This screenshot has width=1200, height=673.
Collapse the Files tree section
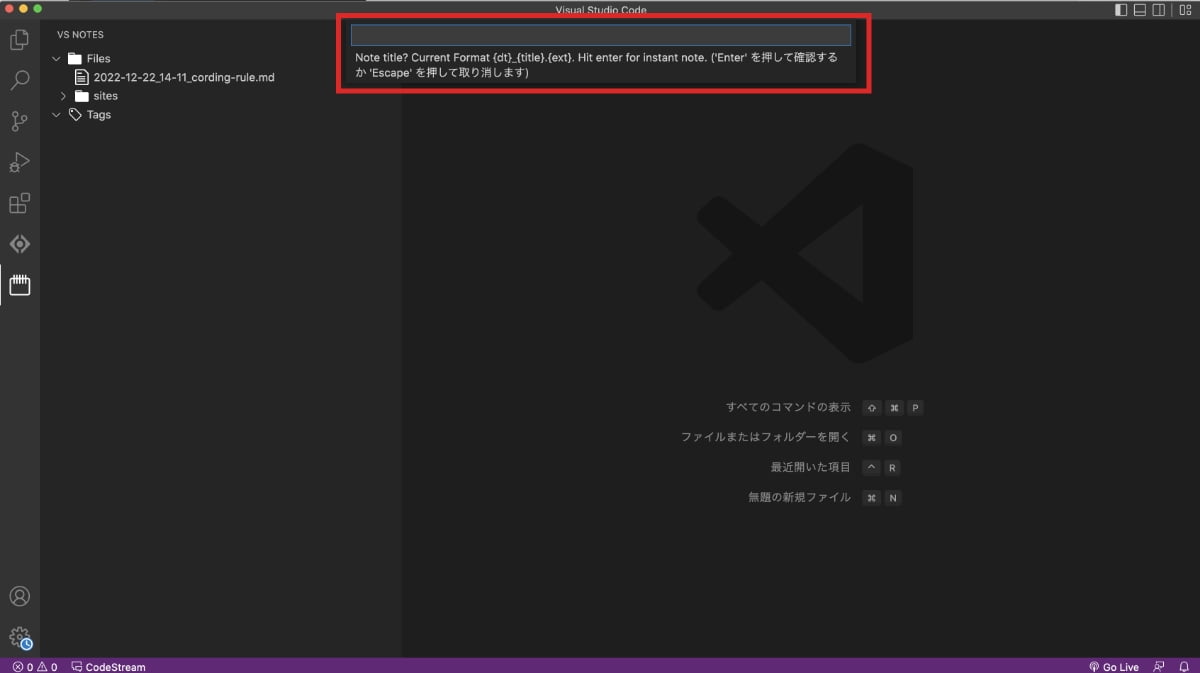[x=57, y=59]
